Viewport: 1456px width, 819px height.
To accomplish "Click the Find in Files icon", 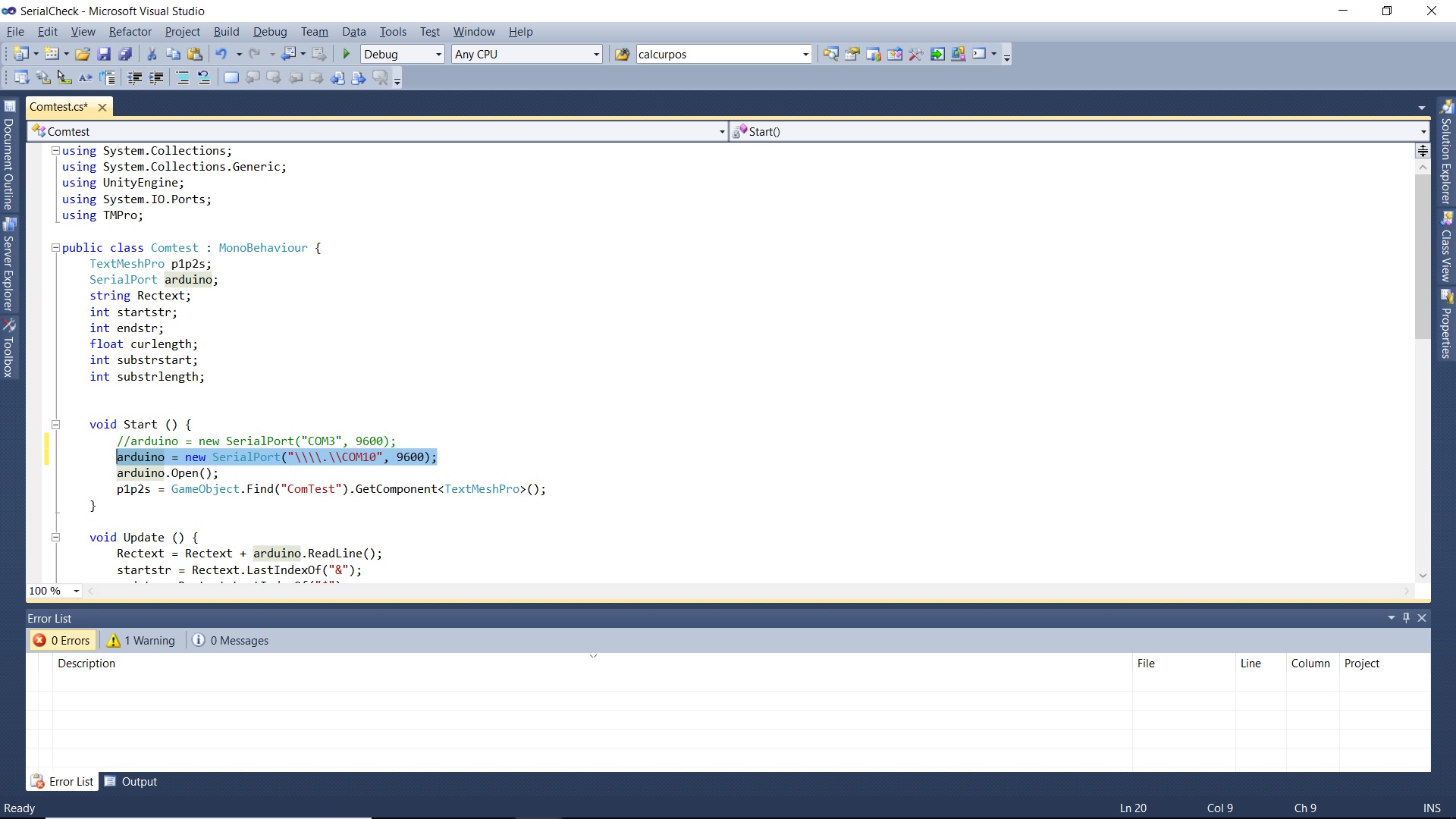I will (x=623, y=54).
